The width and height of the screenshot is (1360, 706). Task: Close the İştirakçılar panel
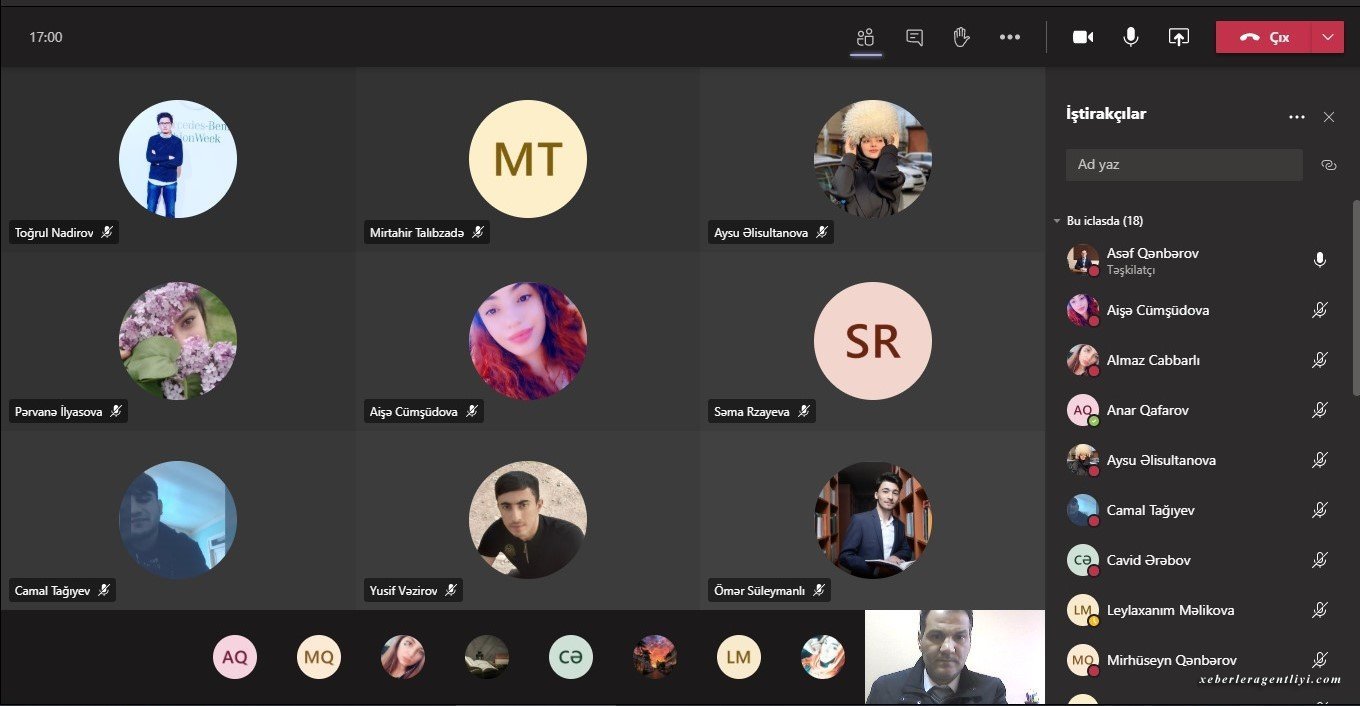pos(1329,117)
